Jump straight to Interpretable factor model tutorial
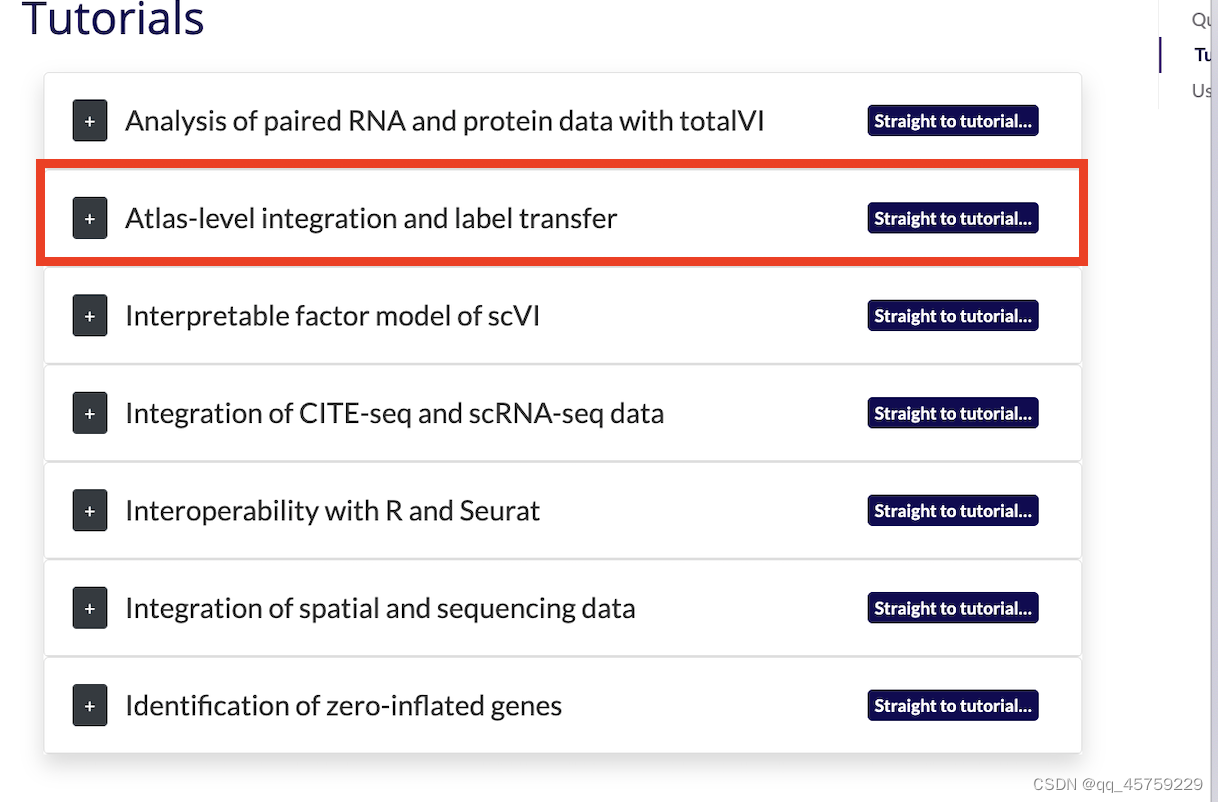The height and width of the screenshot is (802, 1218). click(x=952, y=316)
